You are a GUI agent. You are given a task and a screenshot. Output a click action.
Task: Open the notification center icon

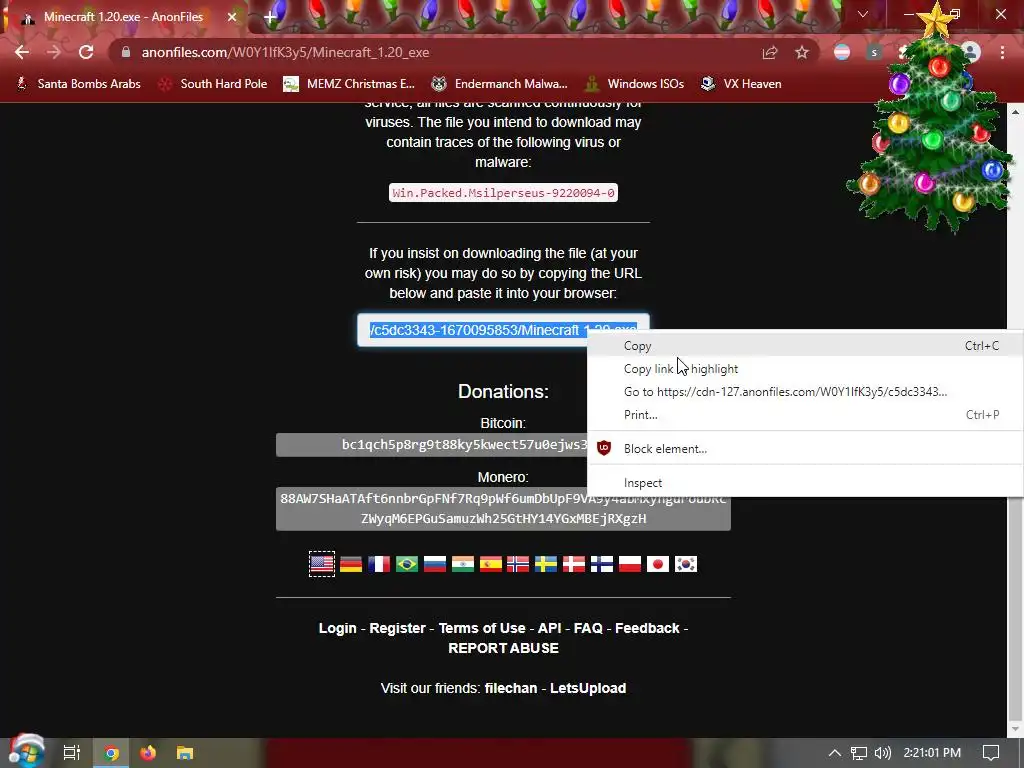coord(991,753)
